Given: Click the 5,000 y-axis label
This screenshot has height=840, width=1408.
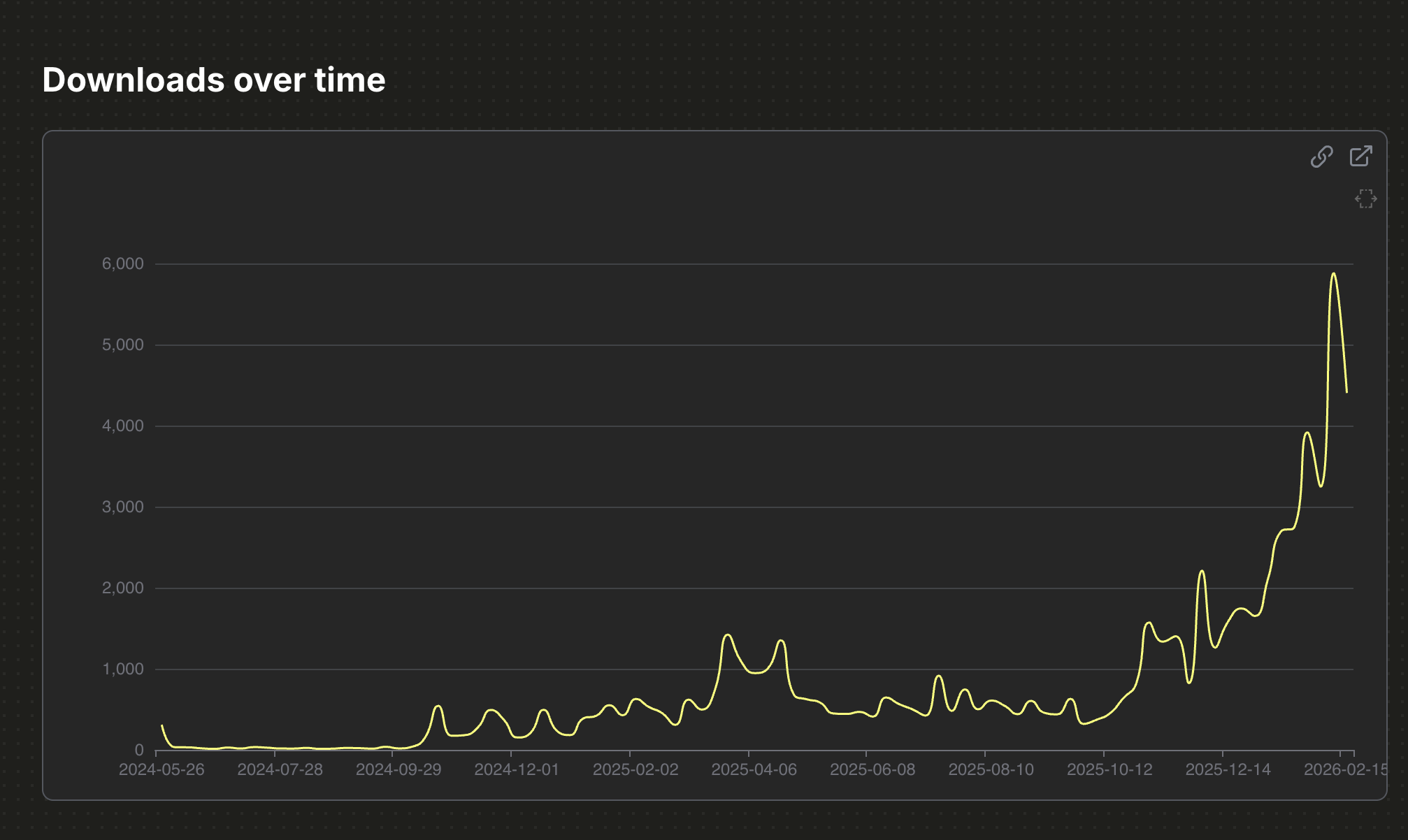Looking at the screenshot, I should (123, 345).
